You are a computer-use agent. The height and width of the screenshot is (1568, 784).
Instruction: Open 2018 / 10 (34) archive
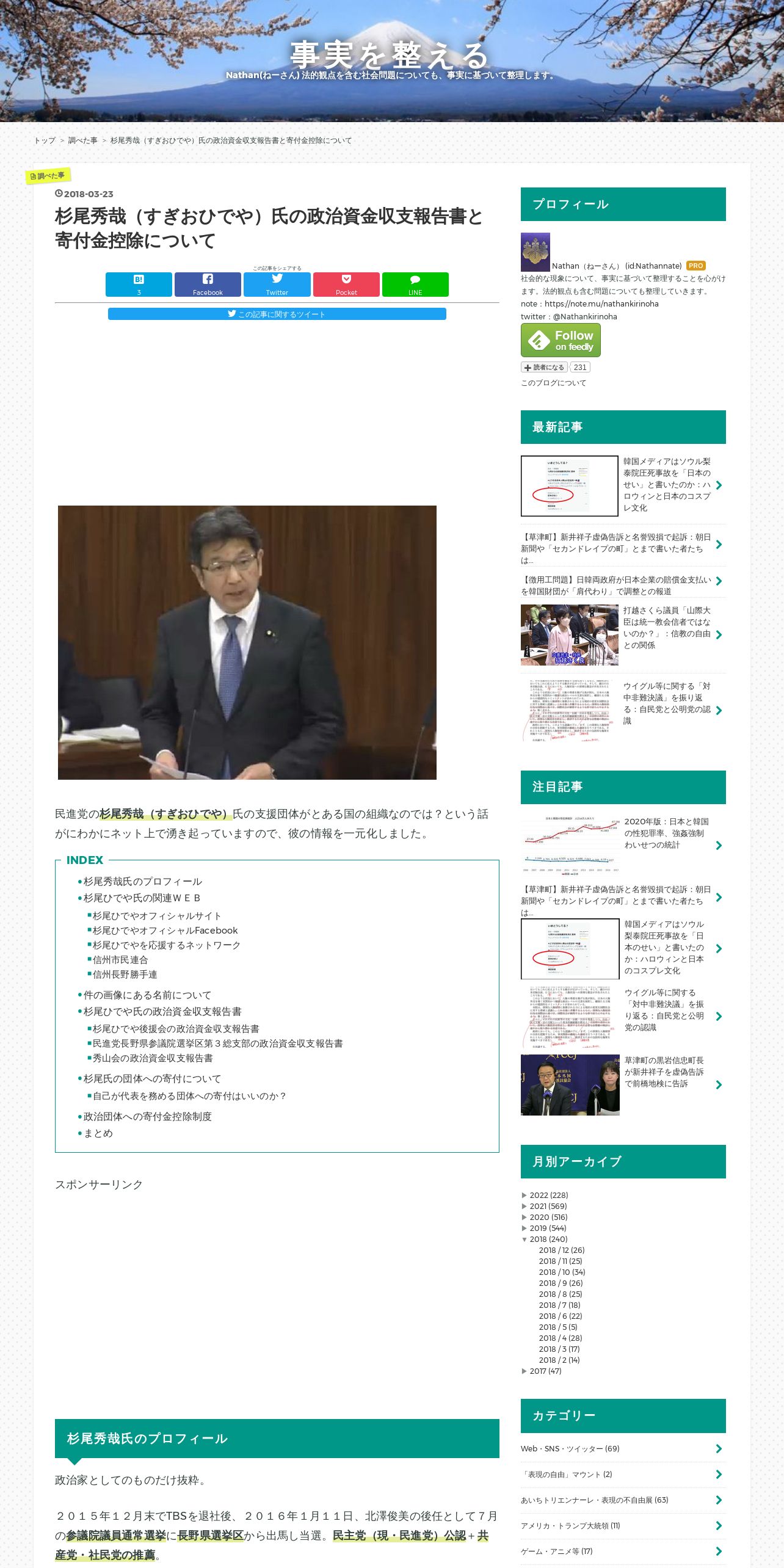pyautogui.click(x=562, y=1272)
